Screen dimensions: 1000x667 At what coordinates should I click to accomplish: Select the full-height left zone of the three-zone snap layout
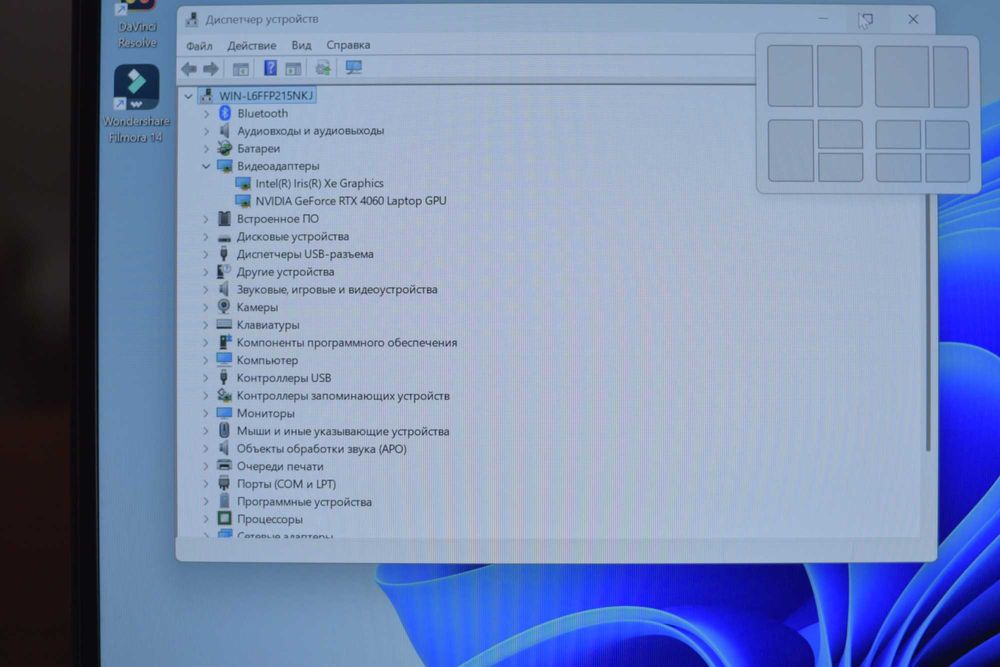pyautogui.click(x=791, y=150)
